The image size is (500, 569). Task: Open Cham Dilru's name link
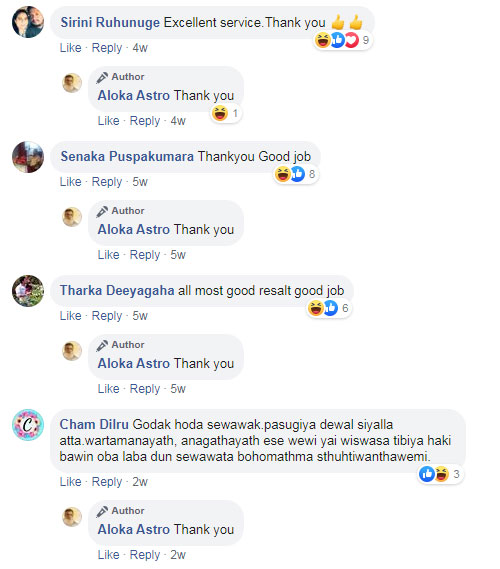(94, 424)
